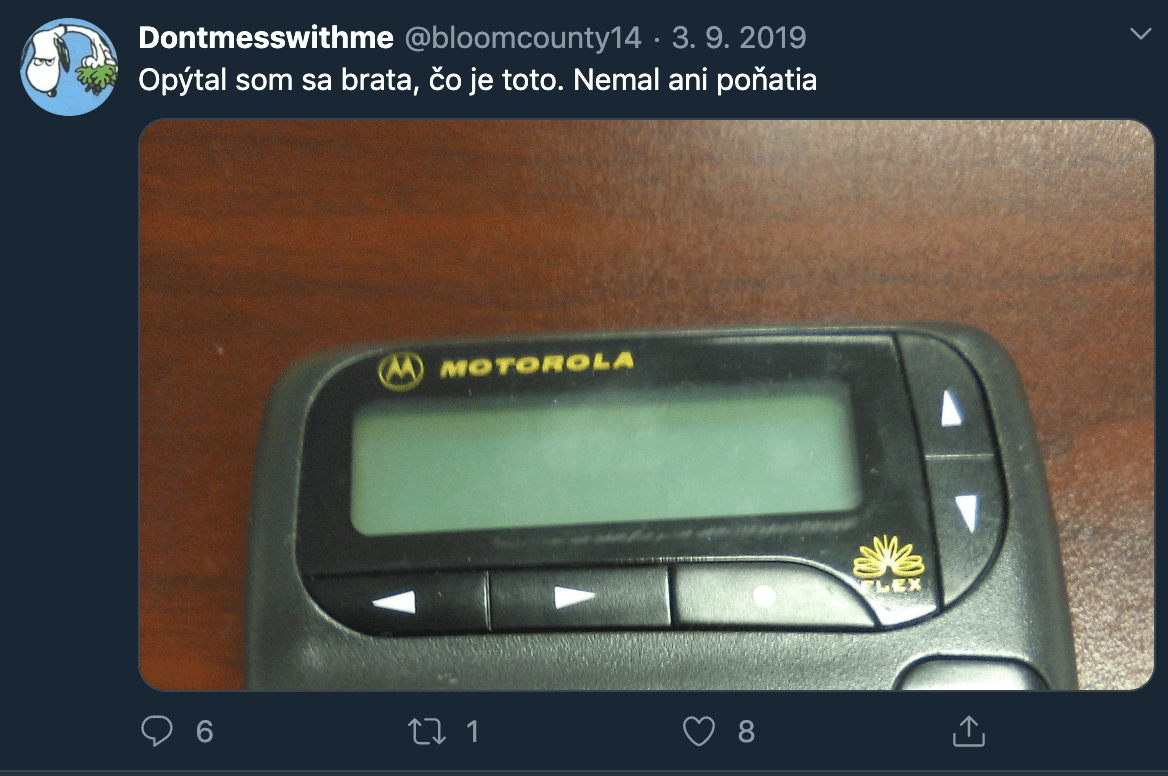Click the pager's green LCD screen in photo
Viewport: 1168px width, 776px height.
click(605, 461)
